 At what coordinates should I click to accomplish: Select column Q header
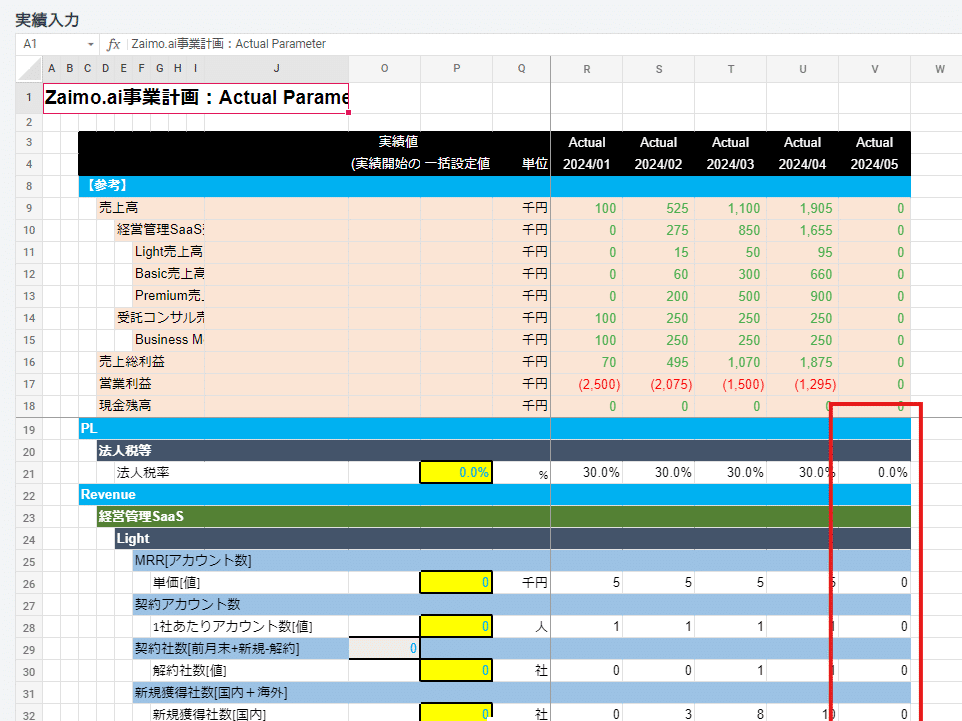521,69
